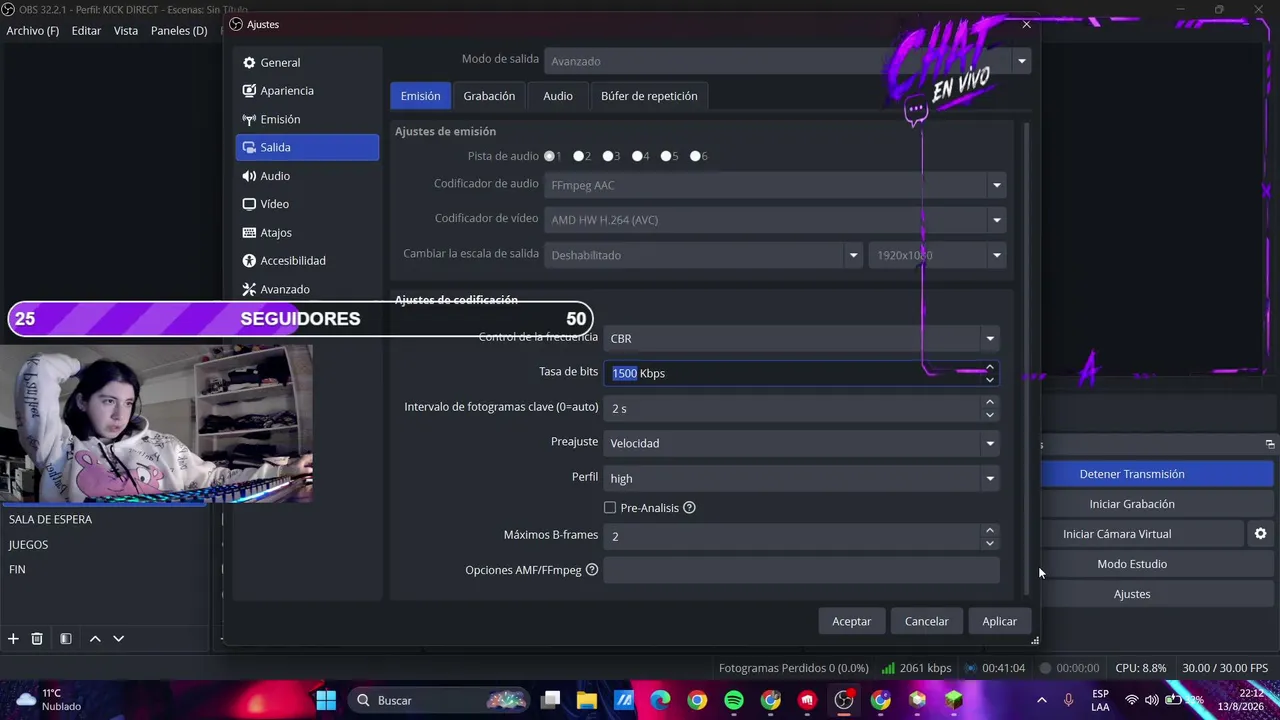The image size is (1280, 720).
Task: Switch to the Audio output tab
Action: 558,96
